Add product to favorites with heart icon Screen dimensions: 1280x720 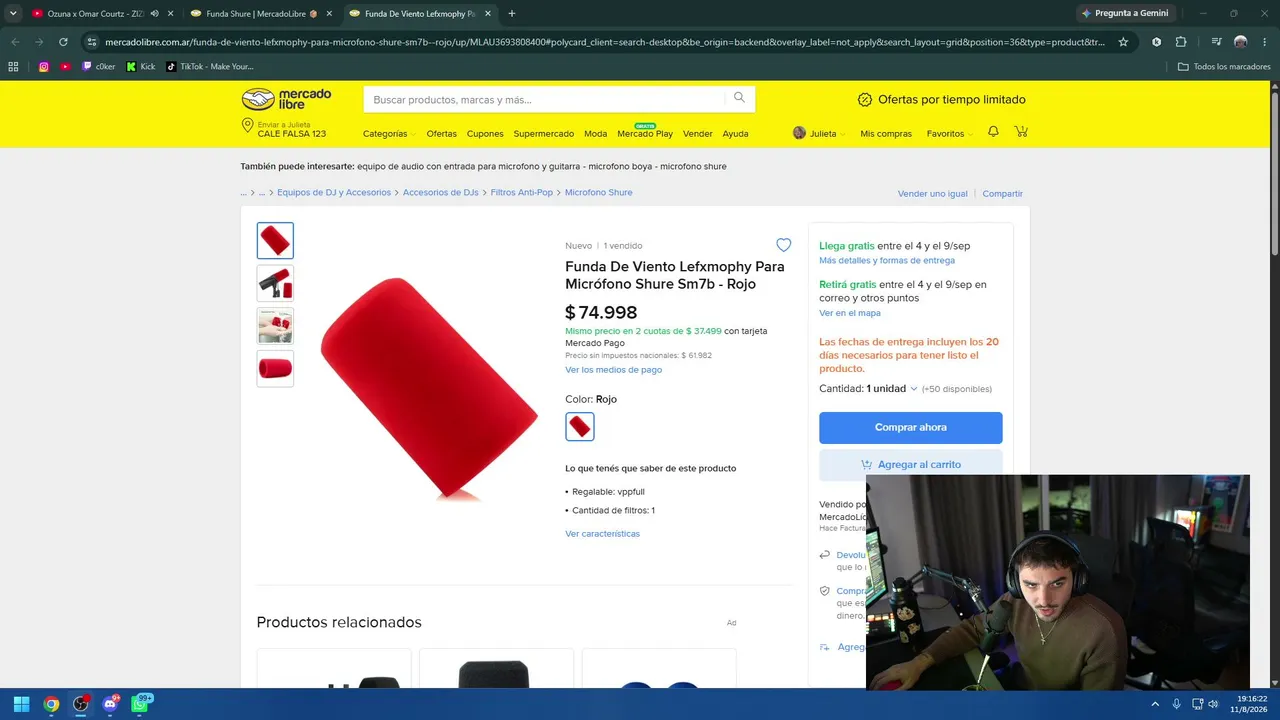(x=784, y=245)
